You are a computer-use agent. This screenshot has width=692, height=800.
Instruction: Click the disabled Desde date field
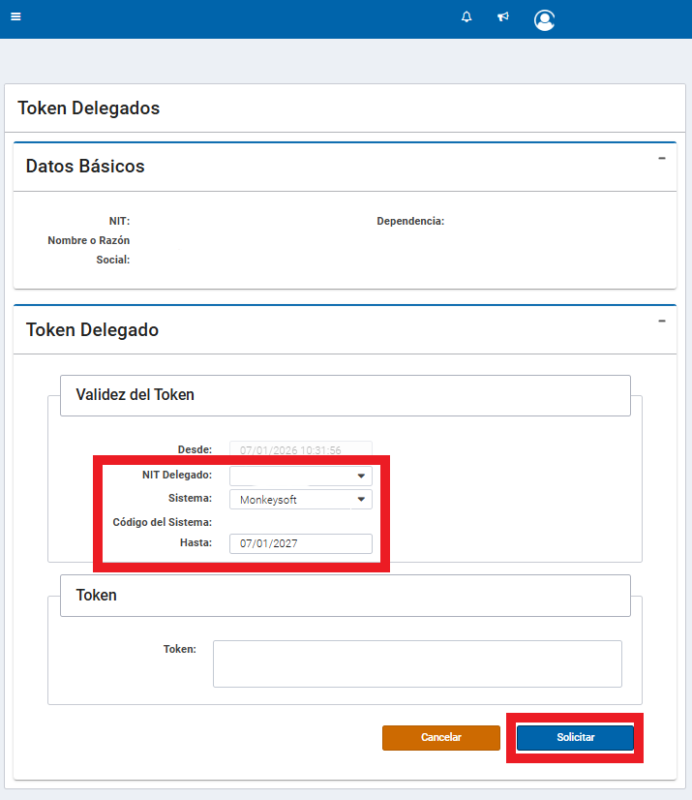pos(300,450)
